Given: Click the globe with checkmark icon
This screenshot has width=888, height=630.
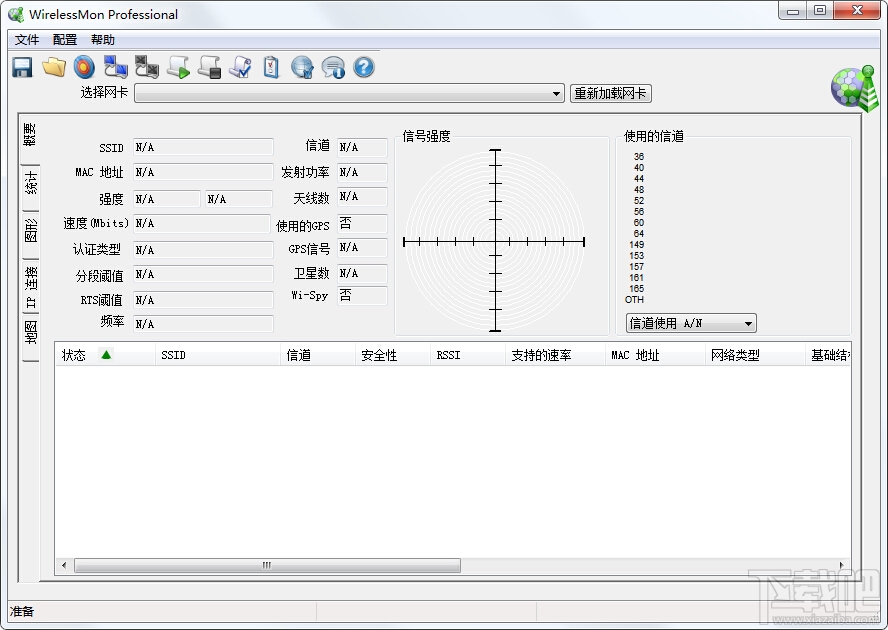Looking at the screenshot, I should click(x=302, y=67).
